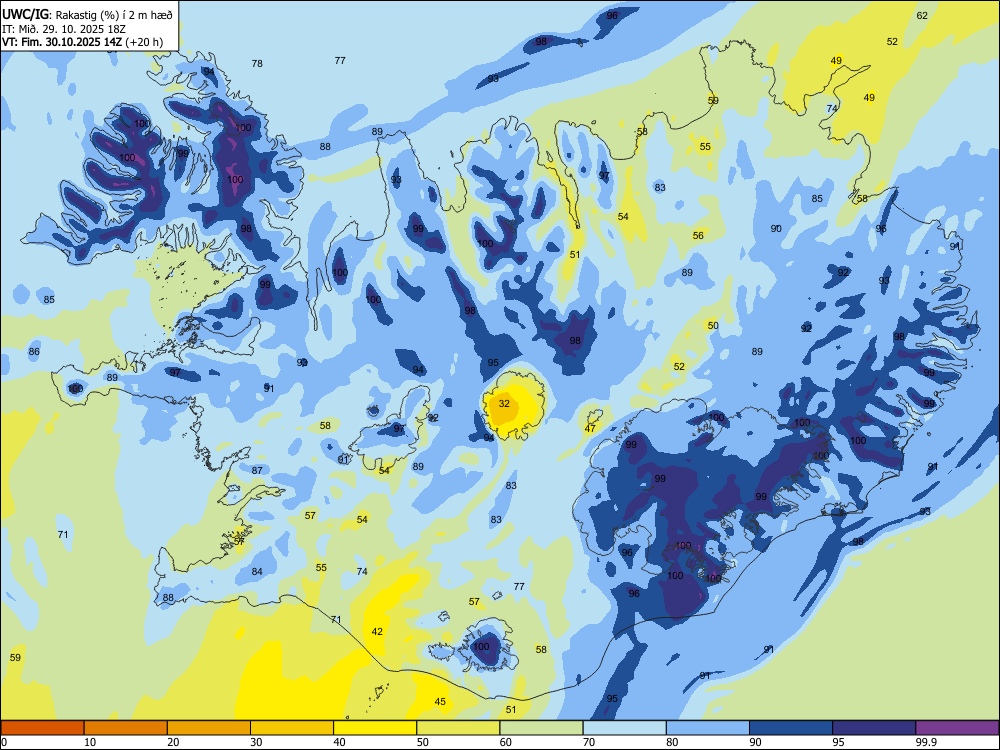Click the map value 47 on the small glacier
This screenshot has width=1000, height=750.
[590, 429]
